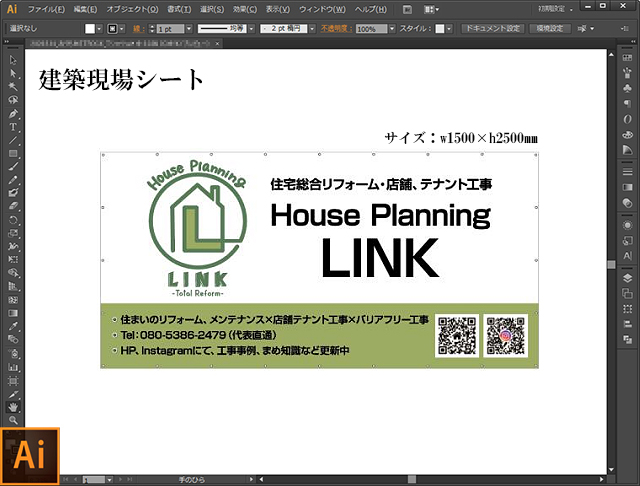This screenshot has width=640, height=486.
Task: Select the Line Segment tool
Action: tap(13, 140)
